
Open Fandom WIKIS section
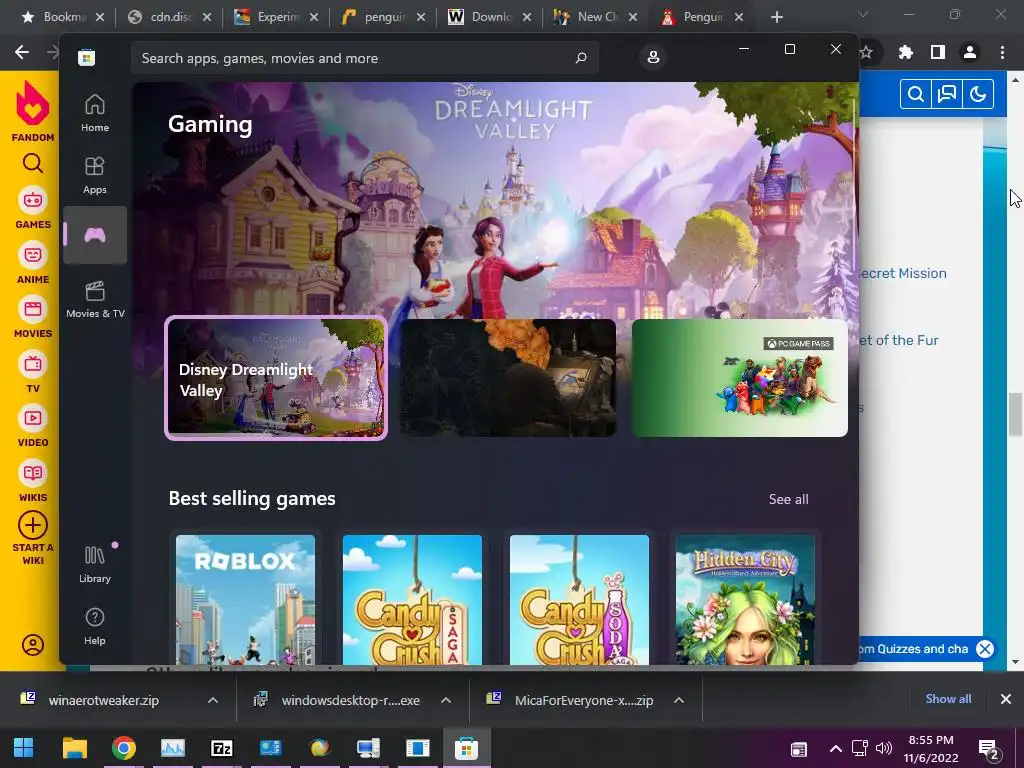click(33, 481)
